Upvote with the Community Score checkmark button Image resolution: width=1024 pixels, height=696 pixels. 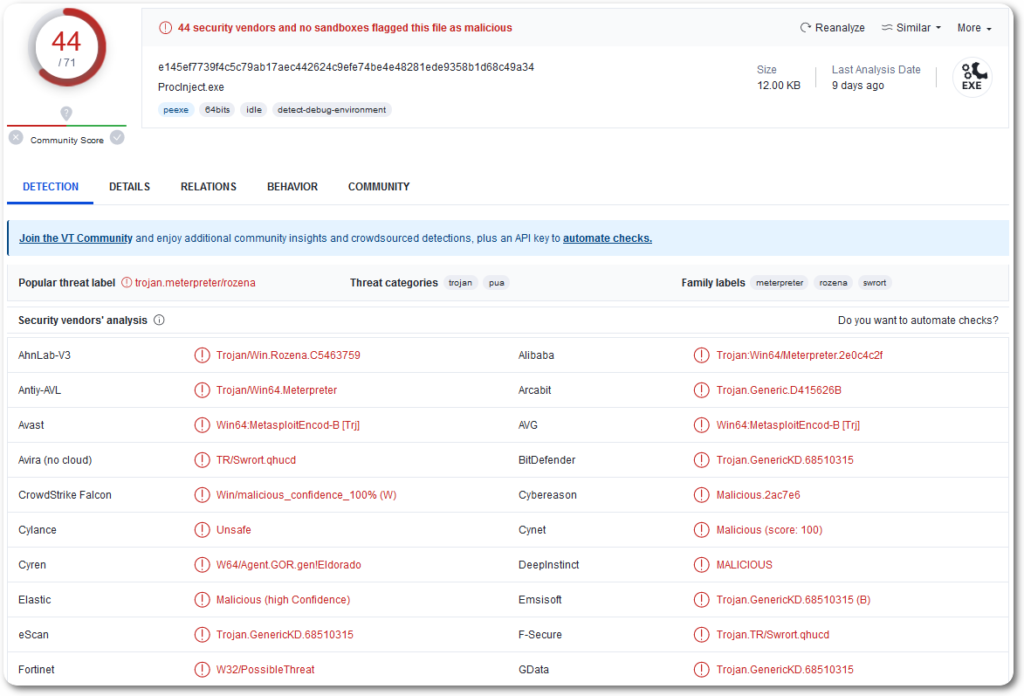[117, 137]
